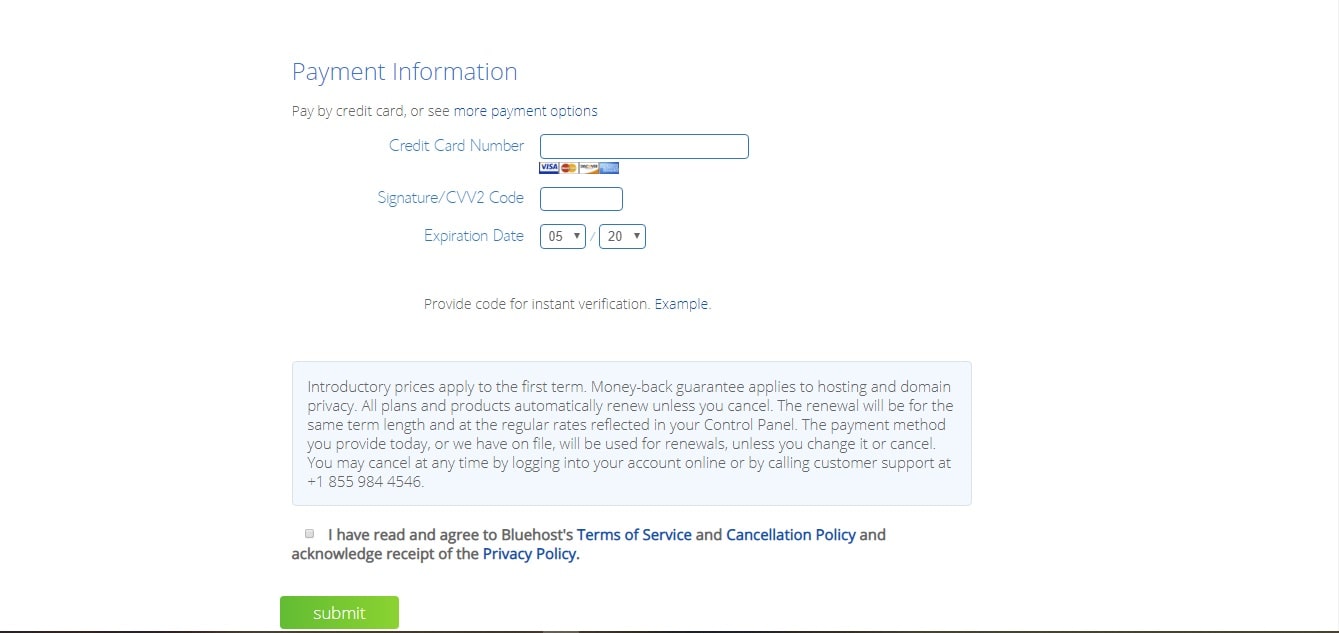1339x633 pixels.
Task: Click the Payment Information heading
Action: pyautogui.click(x=405, y=72)
